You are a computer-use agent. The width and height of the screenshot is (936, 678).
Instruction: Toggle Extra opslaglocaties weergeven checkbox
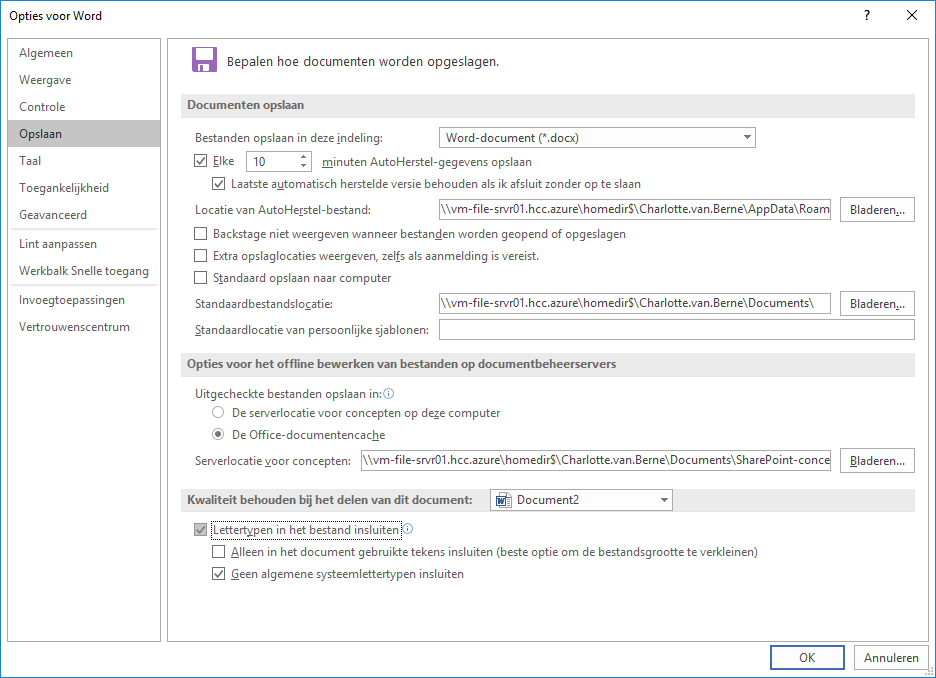pyautogui.click(x=201, y=256)
